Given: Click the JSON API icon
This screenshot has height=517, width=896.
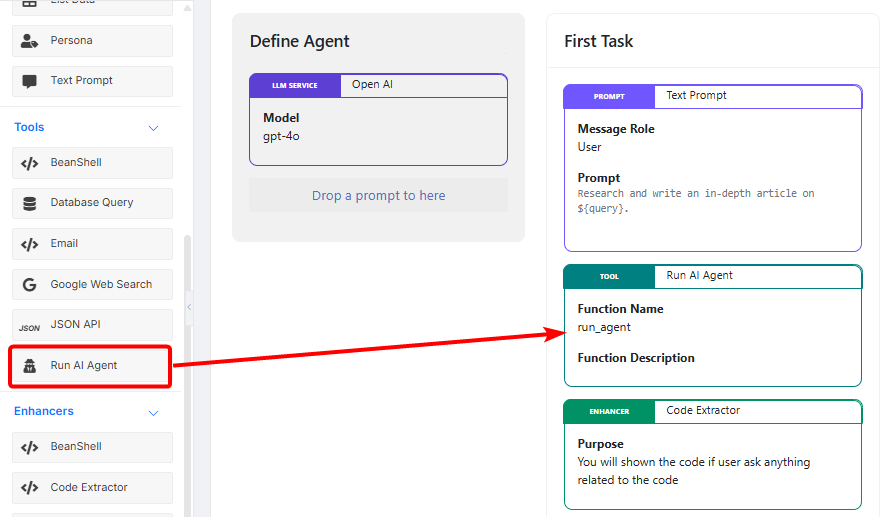Looking at the screenshot, I should 30,326.
